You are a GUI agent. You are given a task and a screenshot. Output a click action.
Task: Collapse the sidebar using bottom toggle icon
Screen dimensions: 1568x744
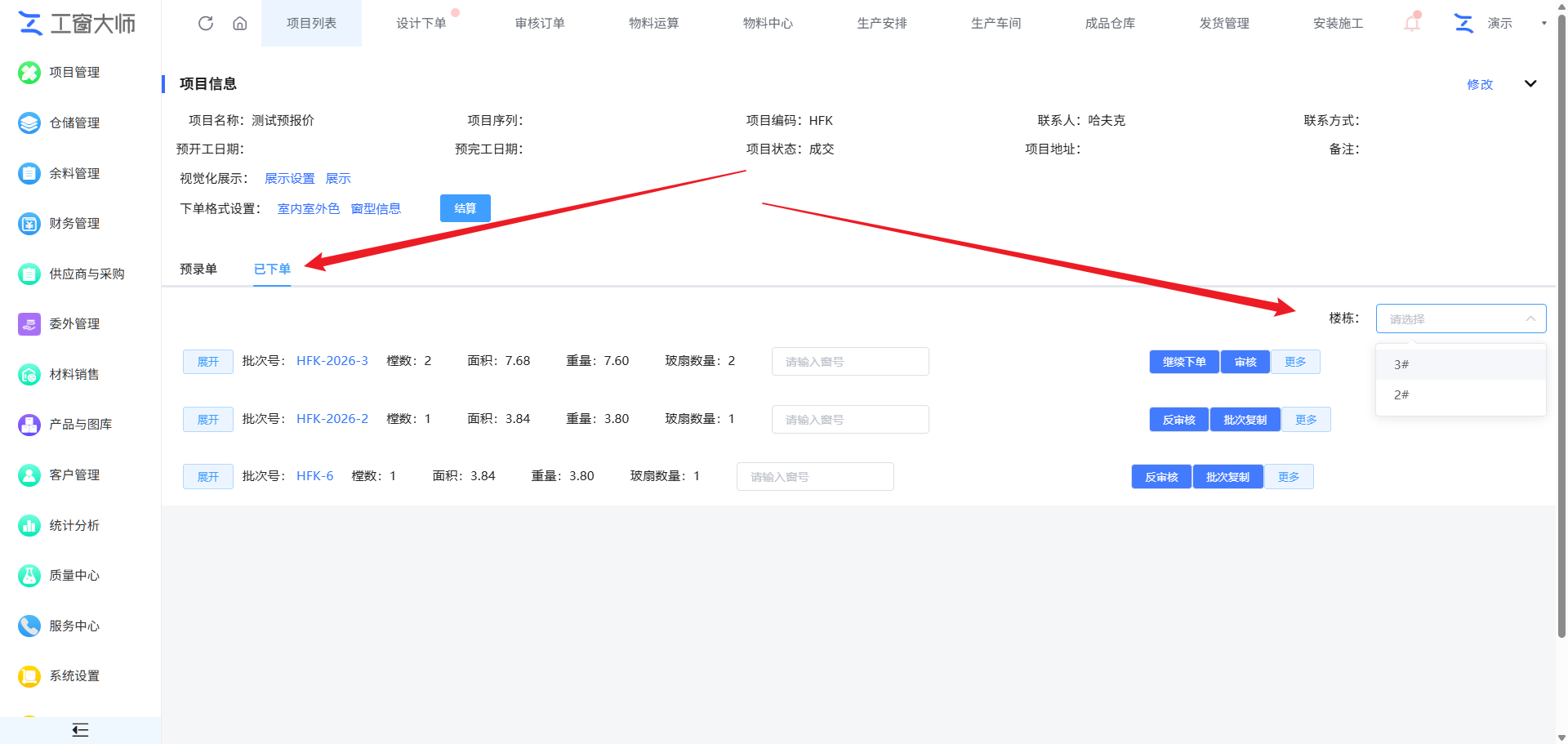pyautogui.click(x=80, y=730)
